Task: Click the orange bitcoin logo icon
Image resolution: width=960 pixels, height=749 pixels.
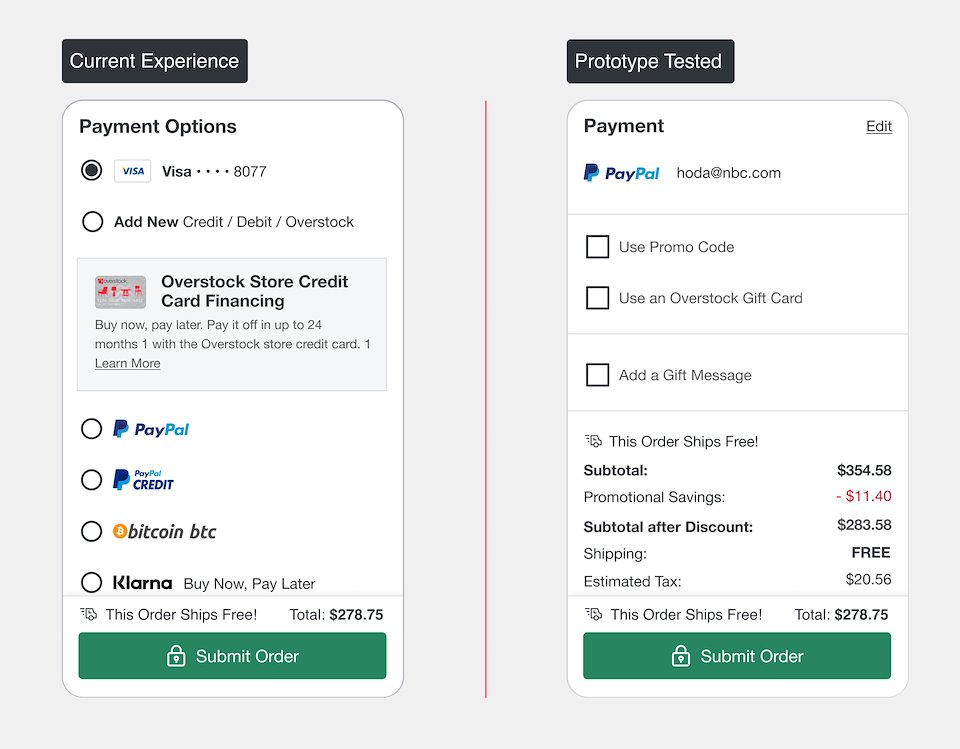Action: click(120, 531)
